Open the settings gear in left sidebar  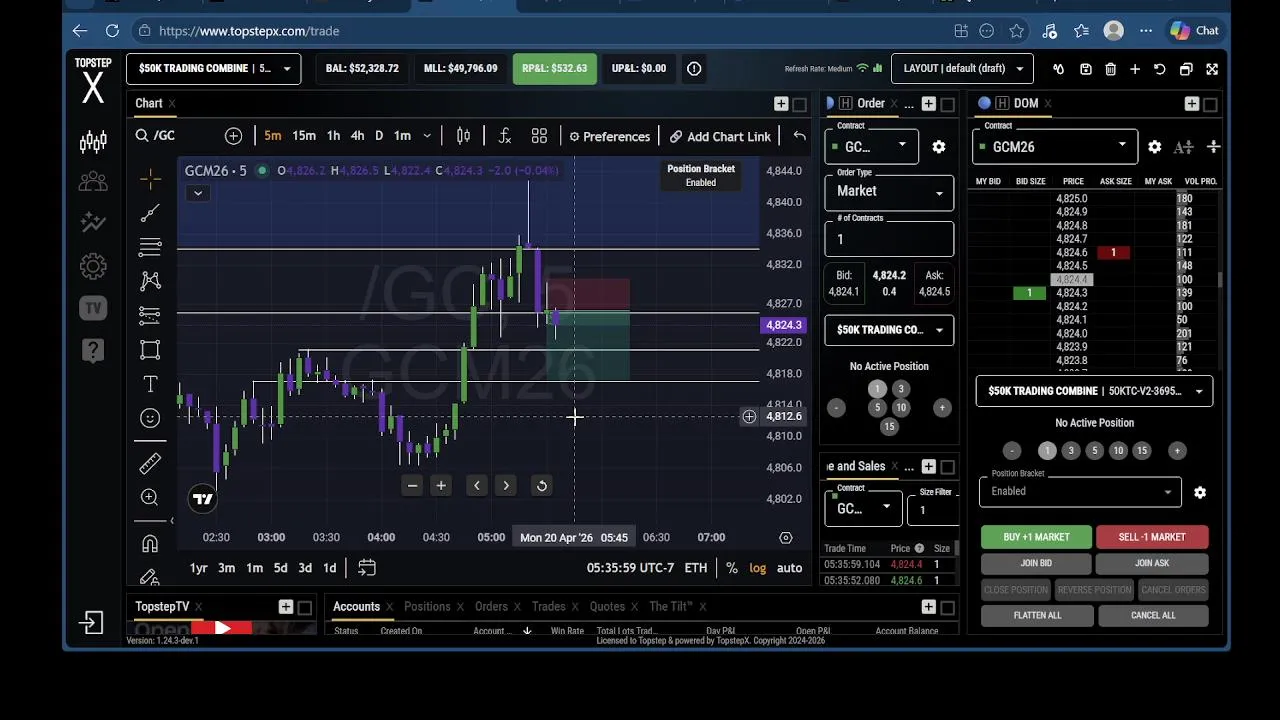93,266
